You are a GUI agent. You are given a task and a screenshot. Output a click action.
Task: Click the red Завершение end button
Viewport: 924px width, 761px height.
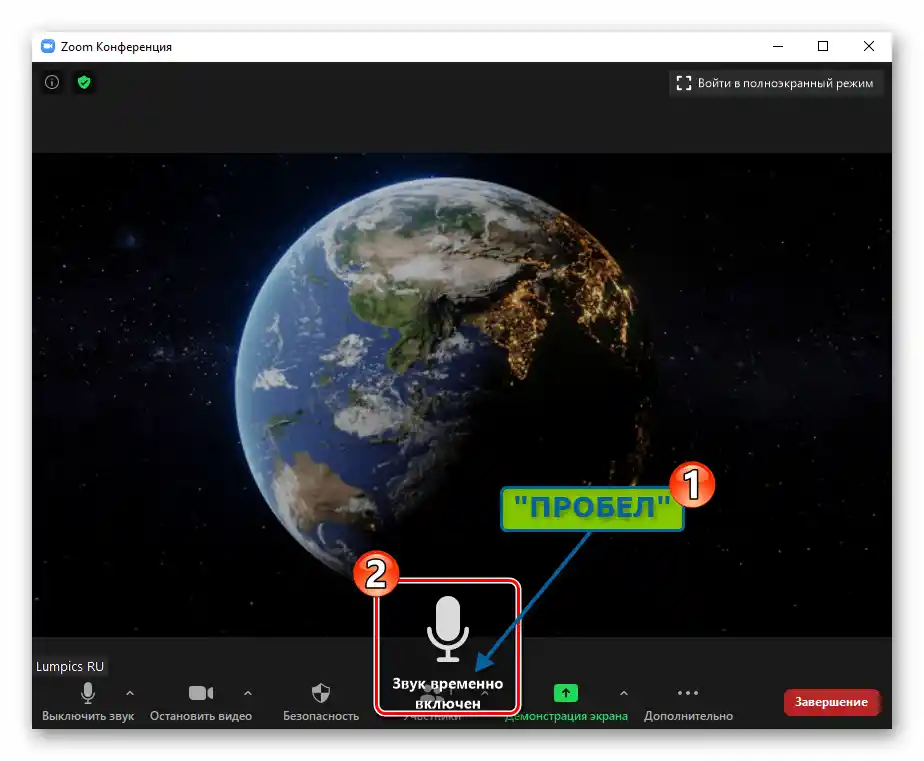[x=831, y=702]
